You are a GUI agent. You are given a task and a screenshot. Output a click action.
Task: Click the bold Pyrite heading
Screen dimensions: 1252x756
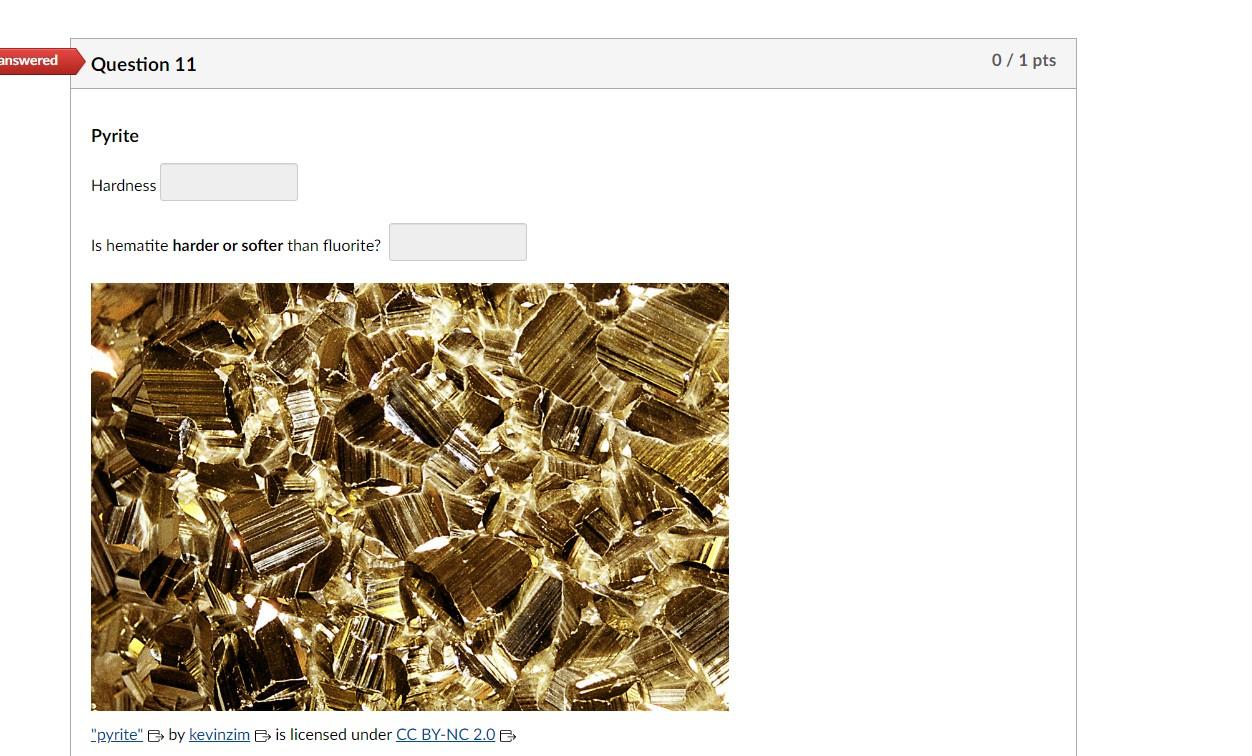click(115, 135)
